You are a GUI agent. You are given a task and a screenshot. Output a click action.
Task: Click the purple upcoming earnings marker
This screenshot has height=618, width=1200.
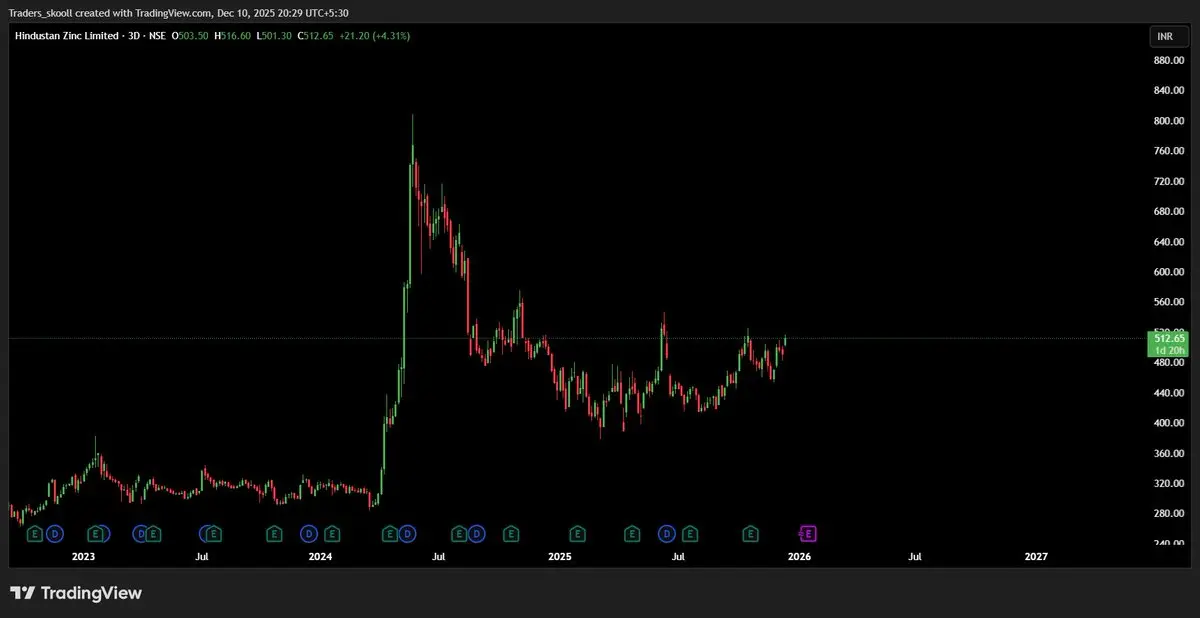pos(808,533)
